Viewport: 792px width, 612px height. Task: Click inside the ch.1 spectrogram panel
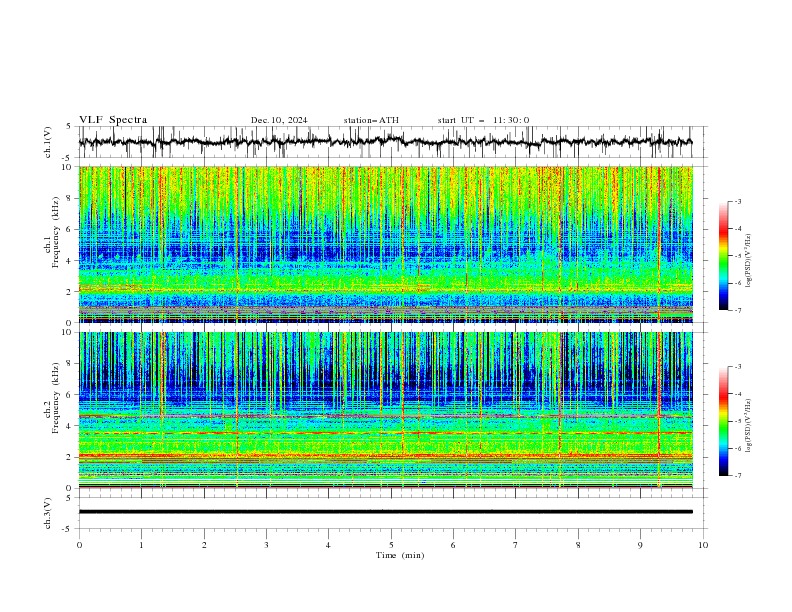pyautogui.click(x=385, y=244)
